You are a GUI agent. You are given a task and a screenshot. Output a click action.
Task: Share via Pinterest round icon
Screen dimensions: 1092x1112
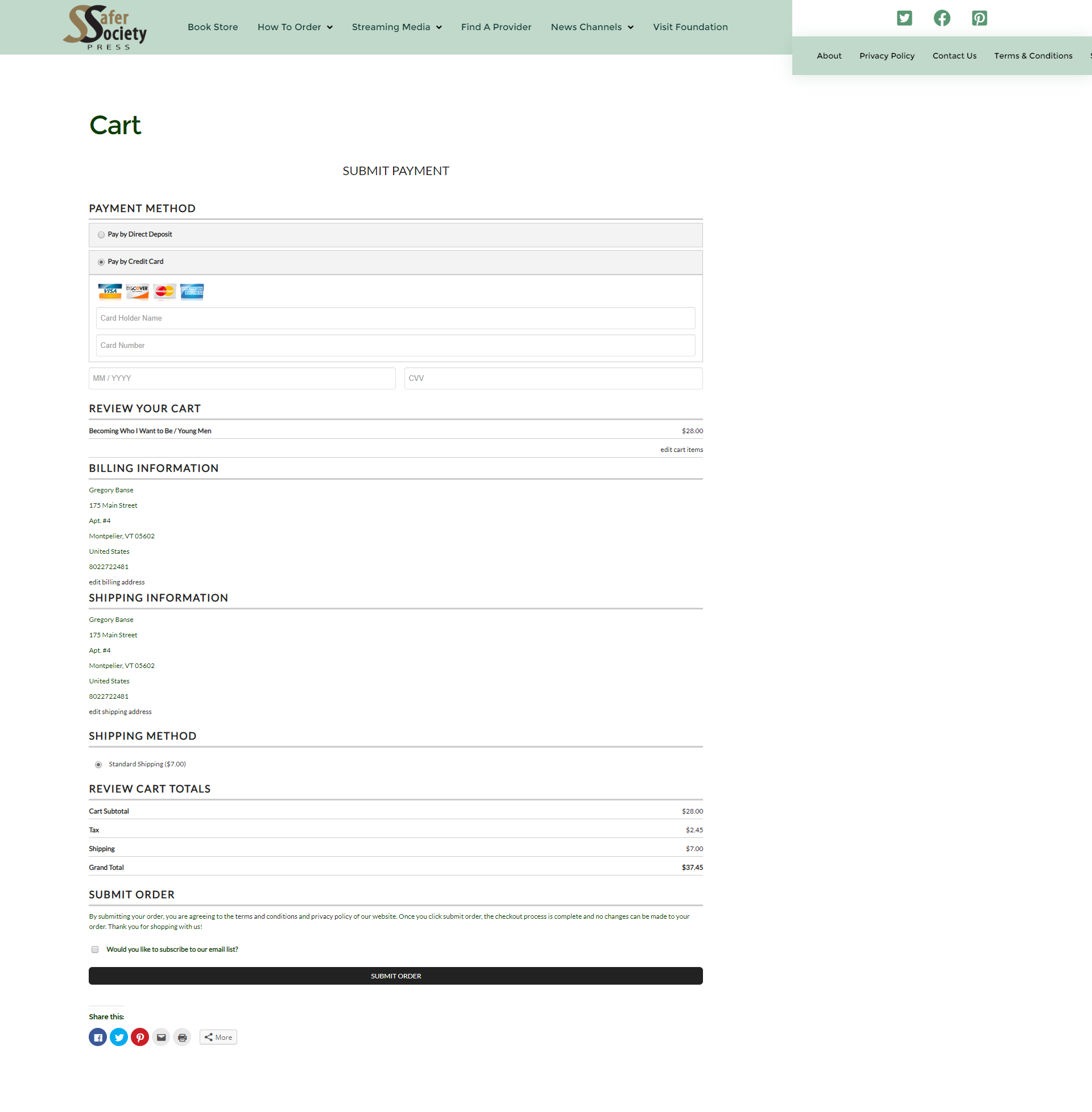[140, 1037]
